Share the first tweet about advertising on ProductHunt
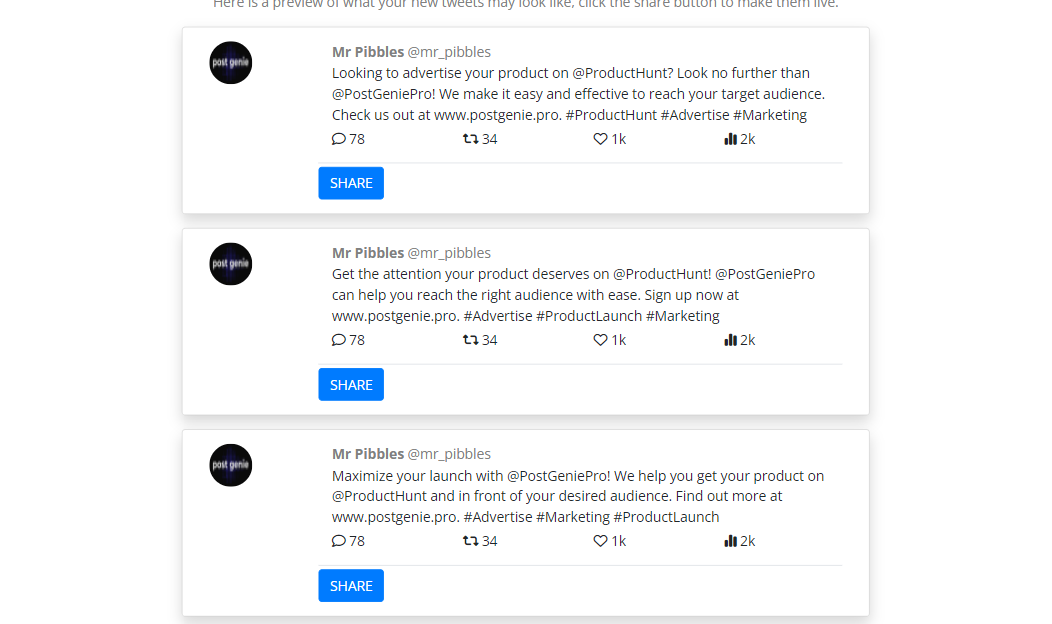Viewport: 1052px width, 624px height. [x=351, y=183]
